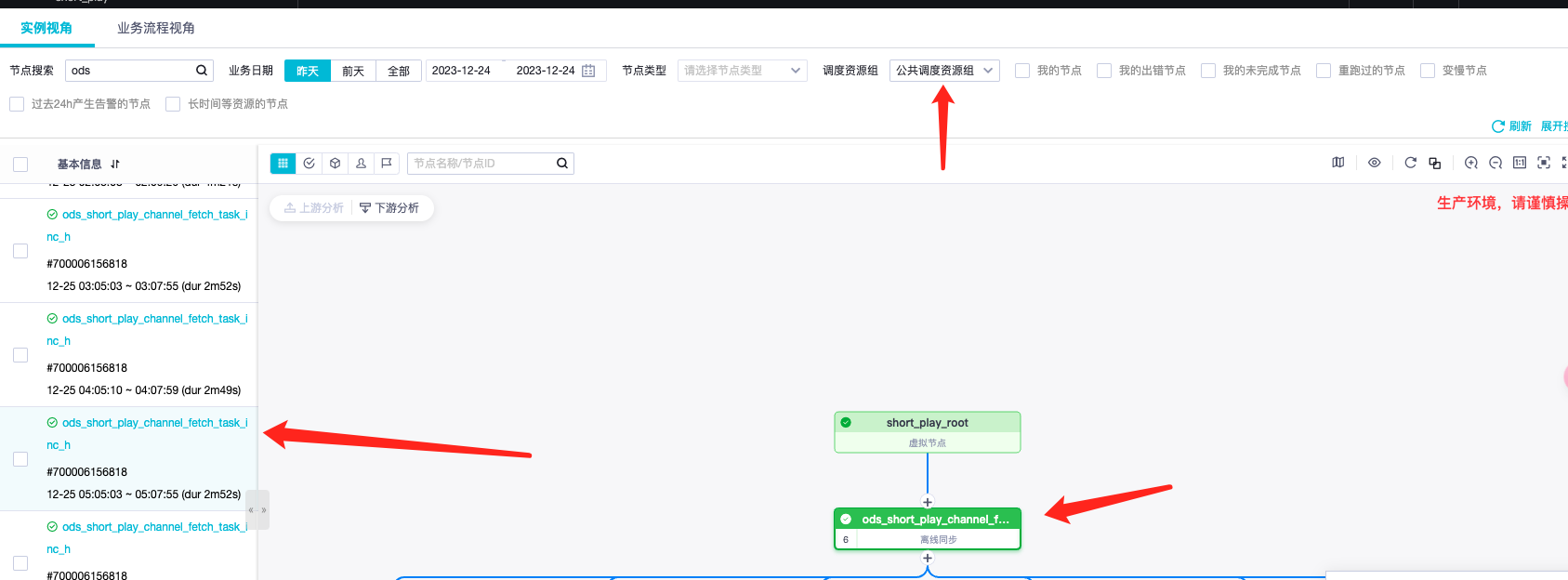Click the overlapping squares icon in the canvas toolbar

point(1435,163)
